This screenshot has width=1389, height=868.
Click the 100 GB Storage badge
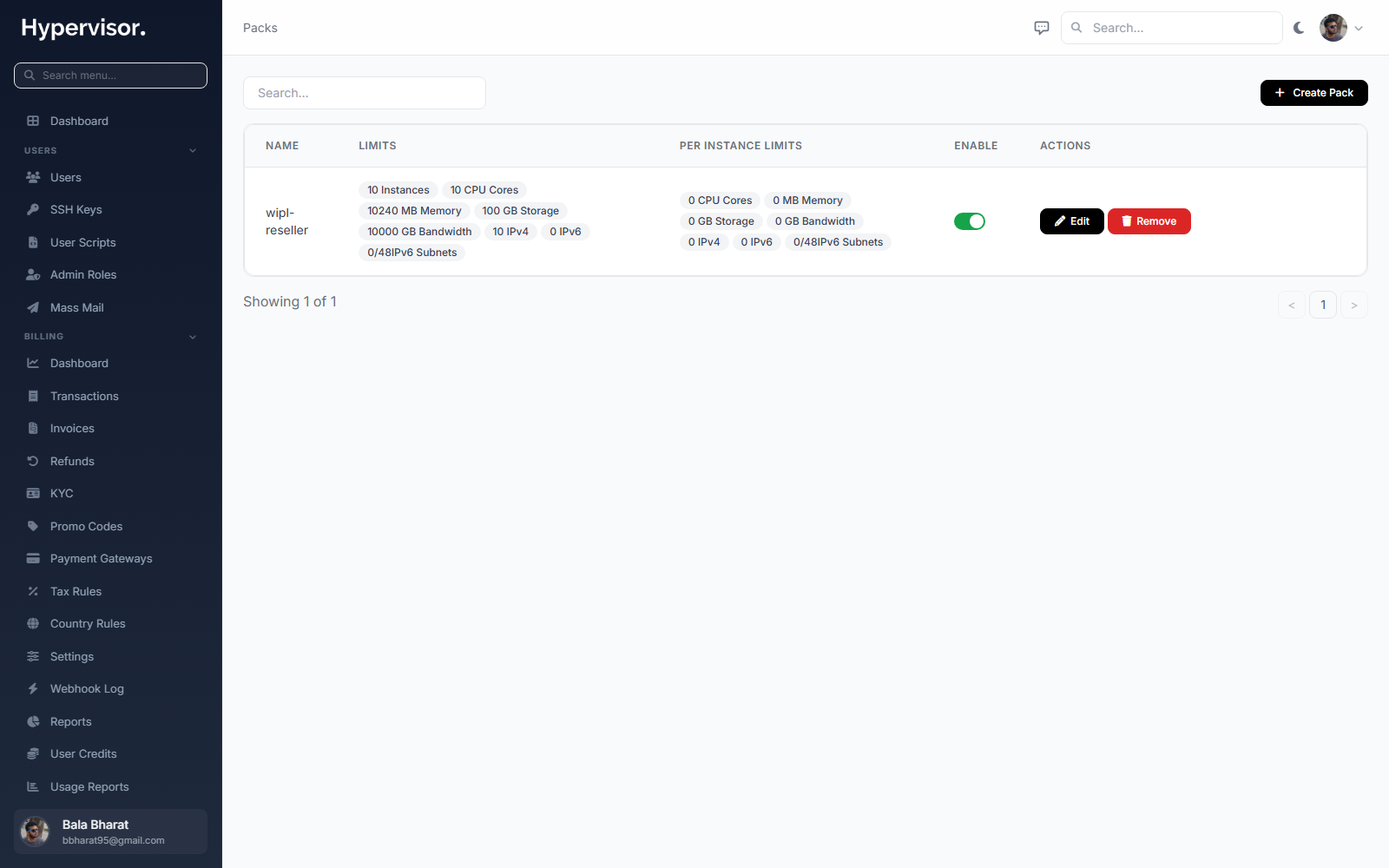521,211
